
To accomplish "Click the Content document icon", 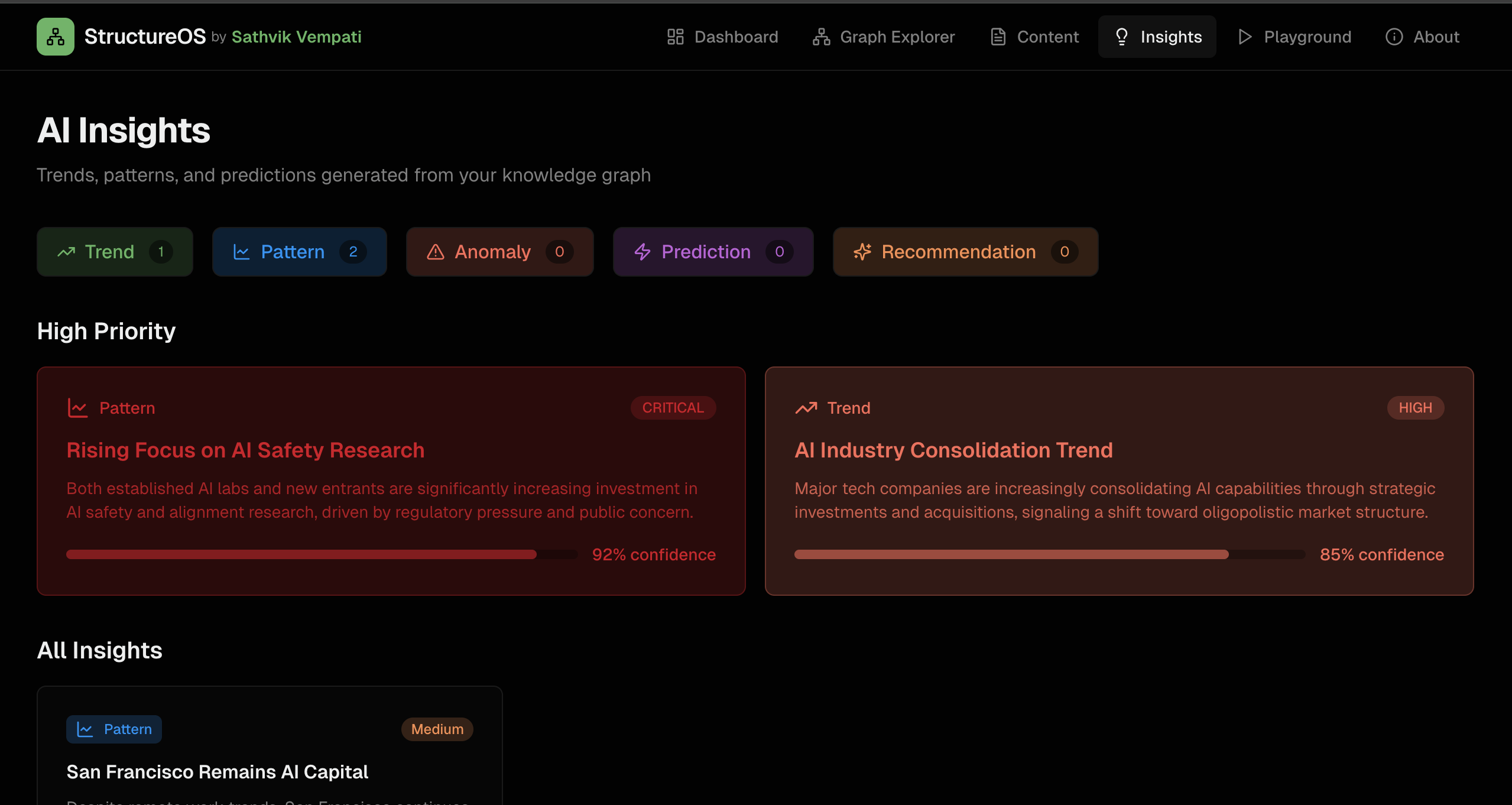I will pos(998,37).
